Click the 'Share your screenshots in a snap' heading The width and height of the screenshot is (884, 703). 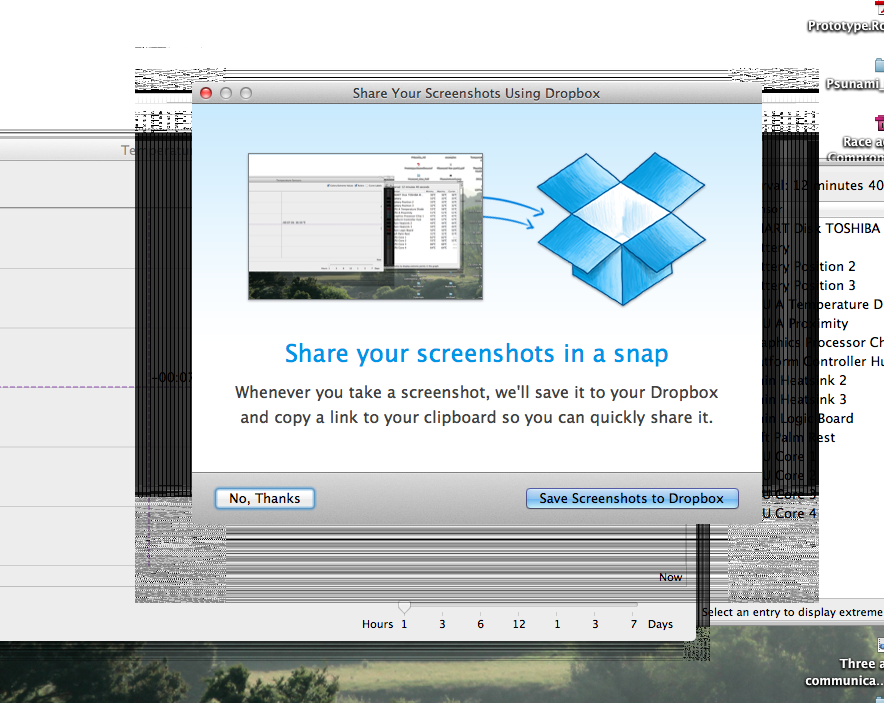pyautogui.click(x=476, y=354)
